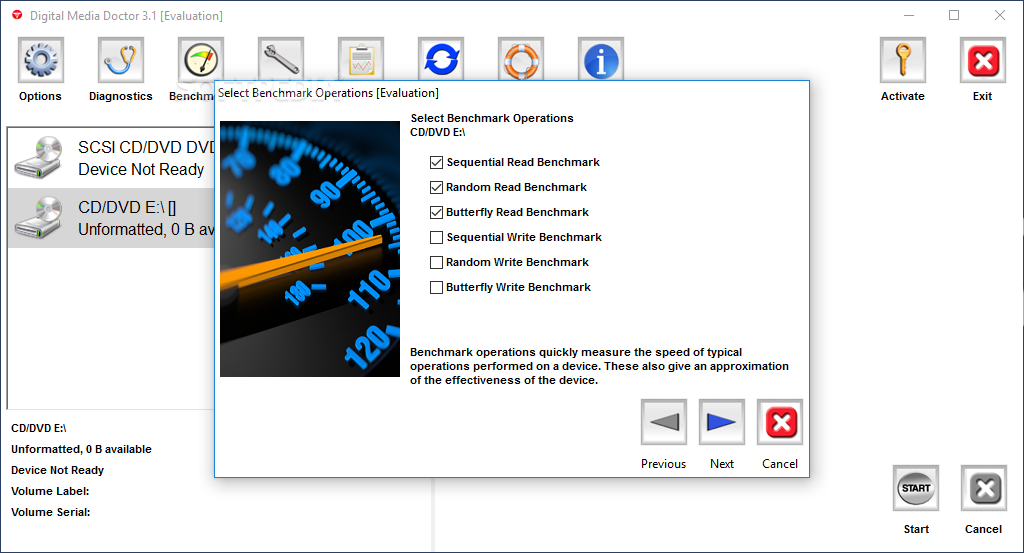Click the benchmark description paragraph
This screenshot has height=553, width=1024.
[600, 366]
